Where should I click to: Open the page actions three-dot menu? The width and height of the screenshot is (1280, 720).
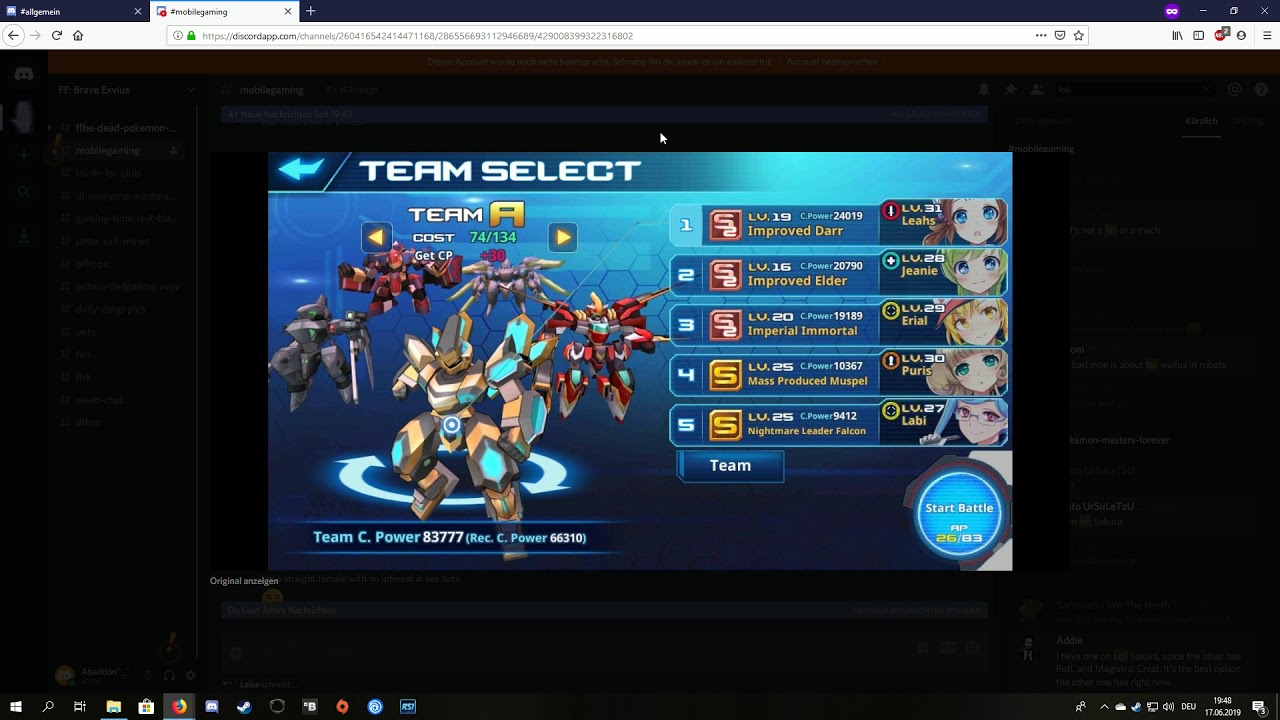(1041, 35)
